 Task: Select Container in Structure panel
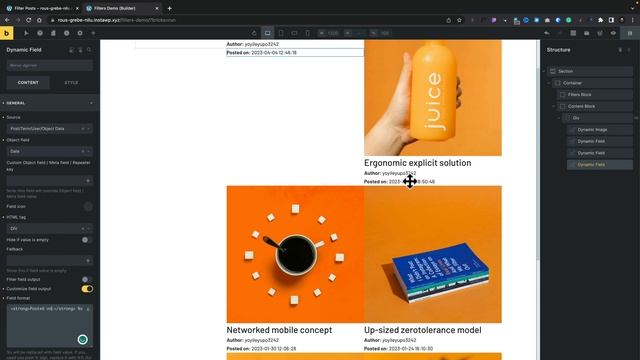[x=592, y=83]
